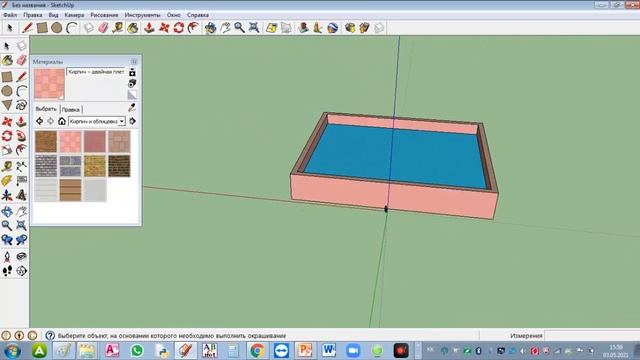
Task: Select the Freehand tool in left palette
Action: [x=21, y=105]
